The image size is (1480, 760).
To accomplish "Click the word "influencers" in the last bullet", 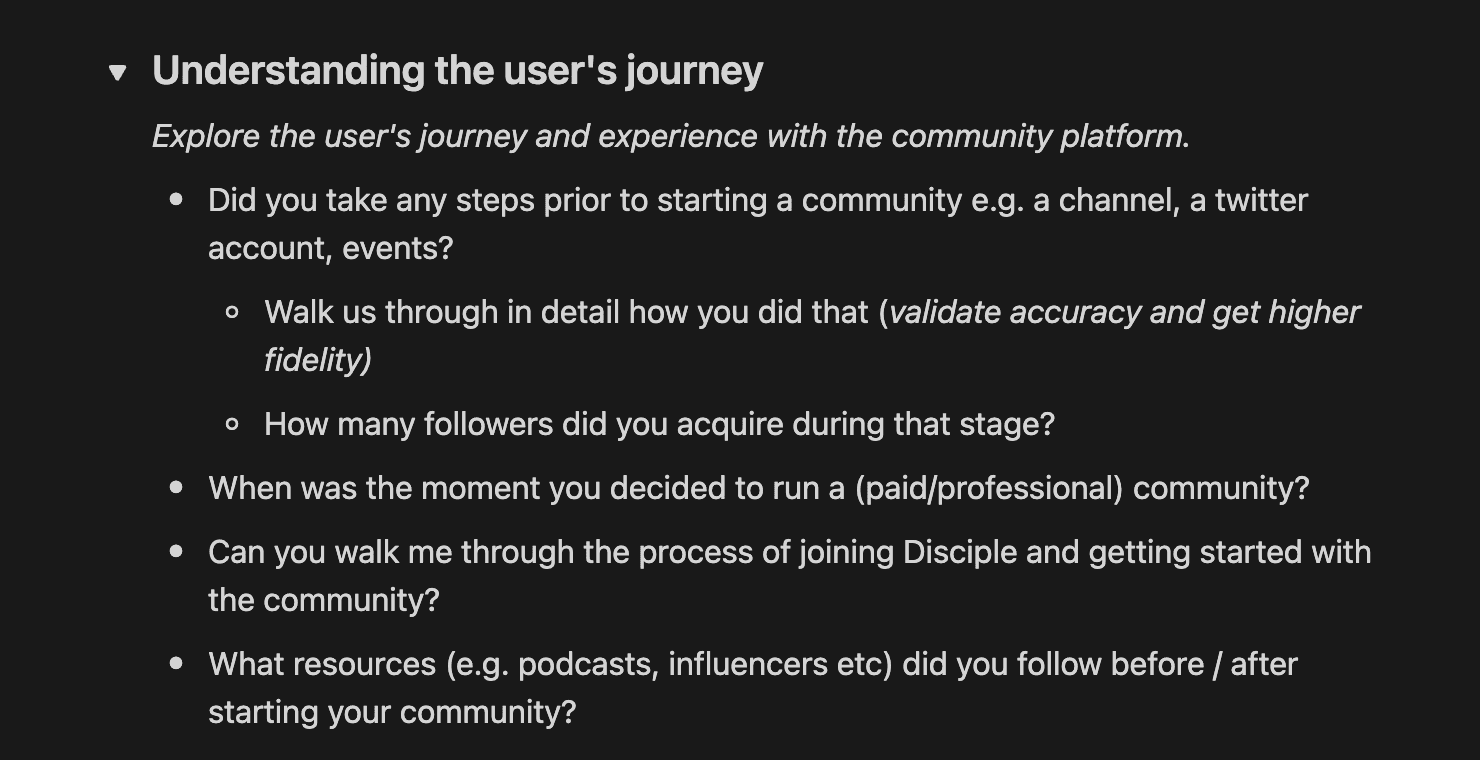I will coord(752,664).
